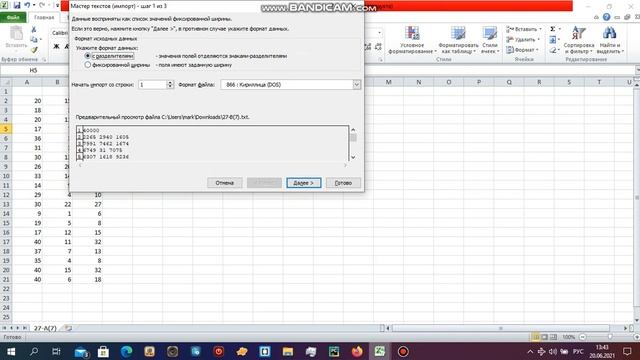This screenshot has width=640, height=360.
Task: Click the AutoSum sigma icon
Action: pos(553,29)
